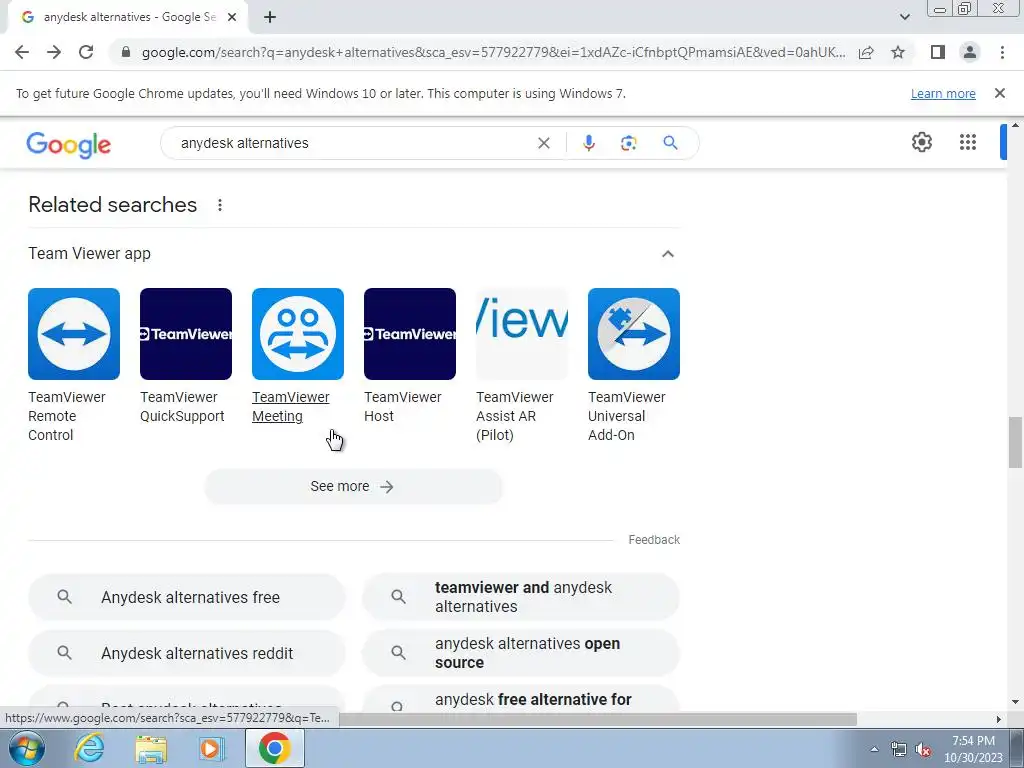Start voice search with microphone

pyautogui.click(x=588, y=143)
